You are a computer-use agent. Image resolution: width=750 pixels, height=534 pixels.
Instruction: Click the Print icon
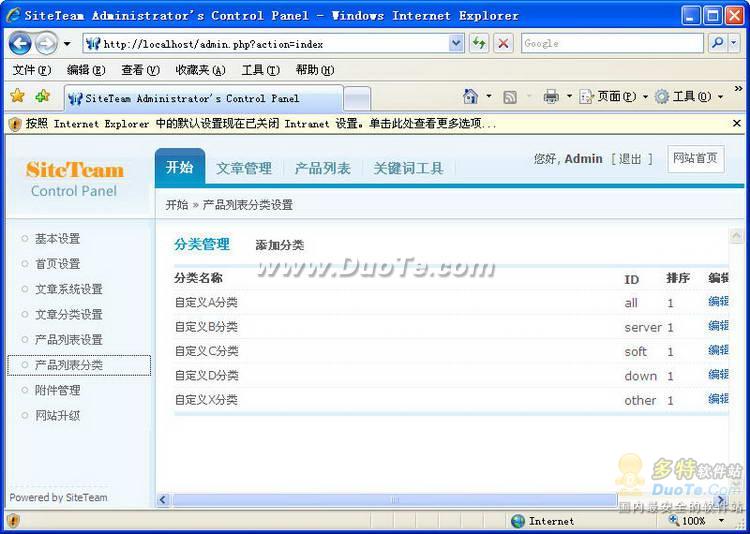pos(551,97)
